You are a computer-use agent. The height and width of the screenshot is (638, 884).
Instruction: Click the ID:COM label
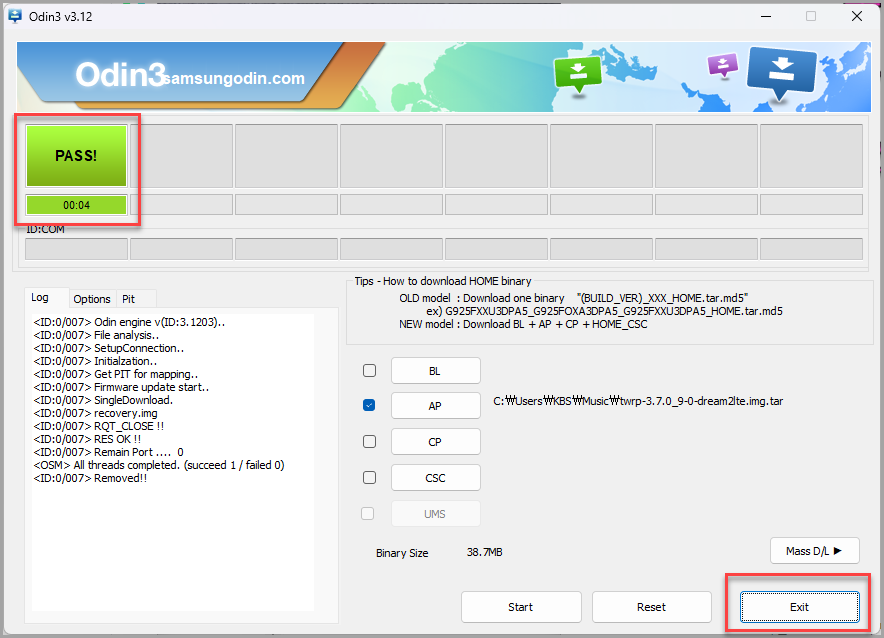[45, 229]
